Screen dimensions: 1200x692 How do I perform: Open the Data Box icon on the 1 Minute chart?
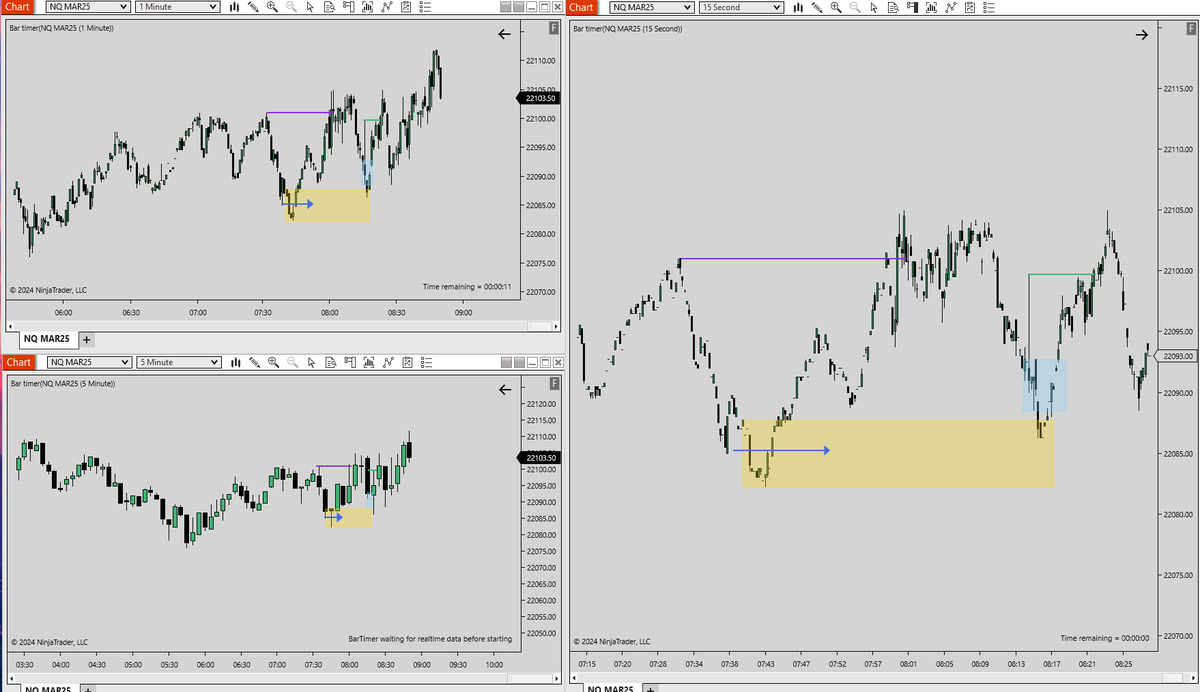pyautogui.click(x=329, y=7)
